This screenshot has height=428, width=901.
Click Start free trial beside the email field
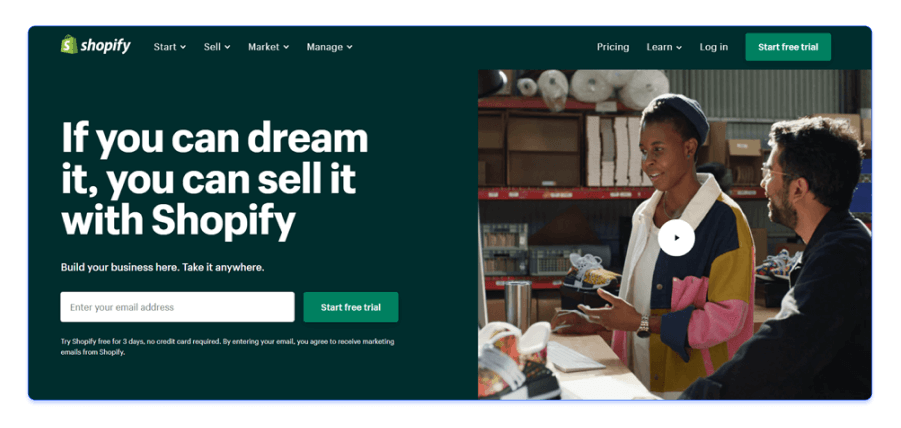tap(351, 307)
